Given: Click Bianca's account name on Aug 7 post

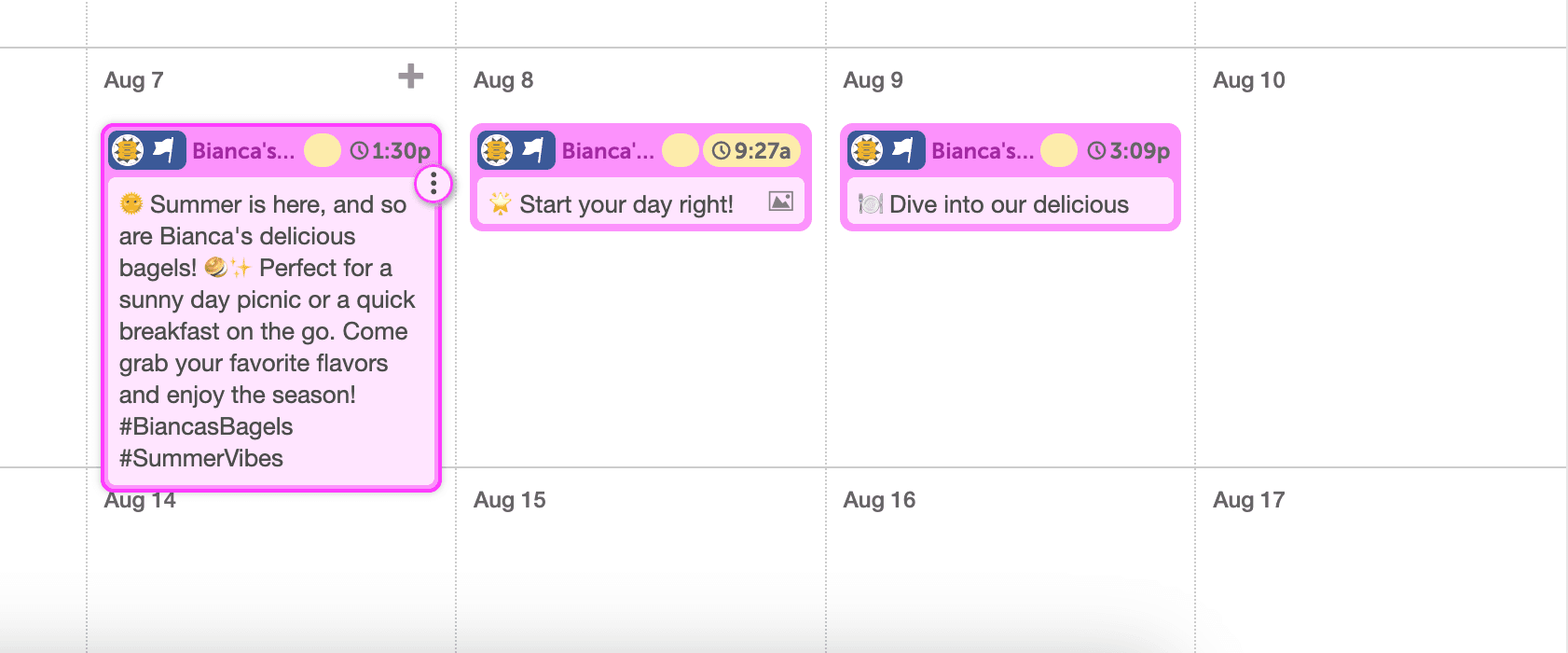Looking at the screenshot, I should (x=243, y=151).
